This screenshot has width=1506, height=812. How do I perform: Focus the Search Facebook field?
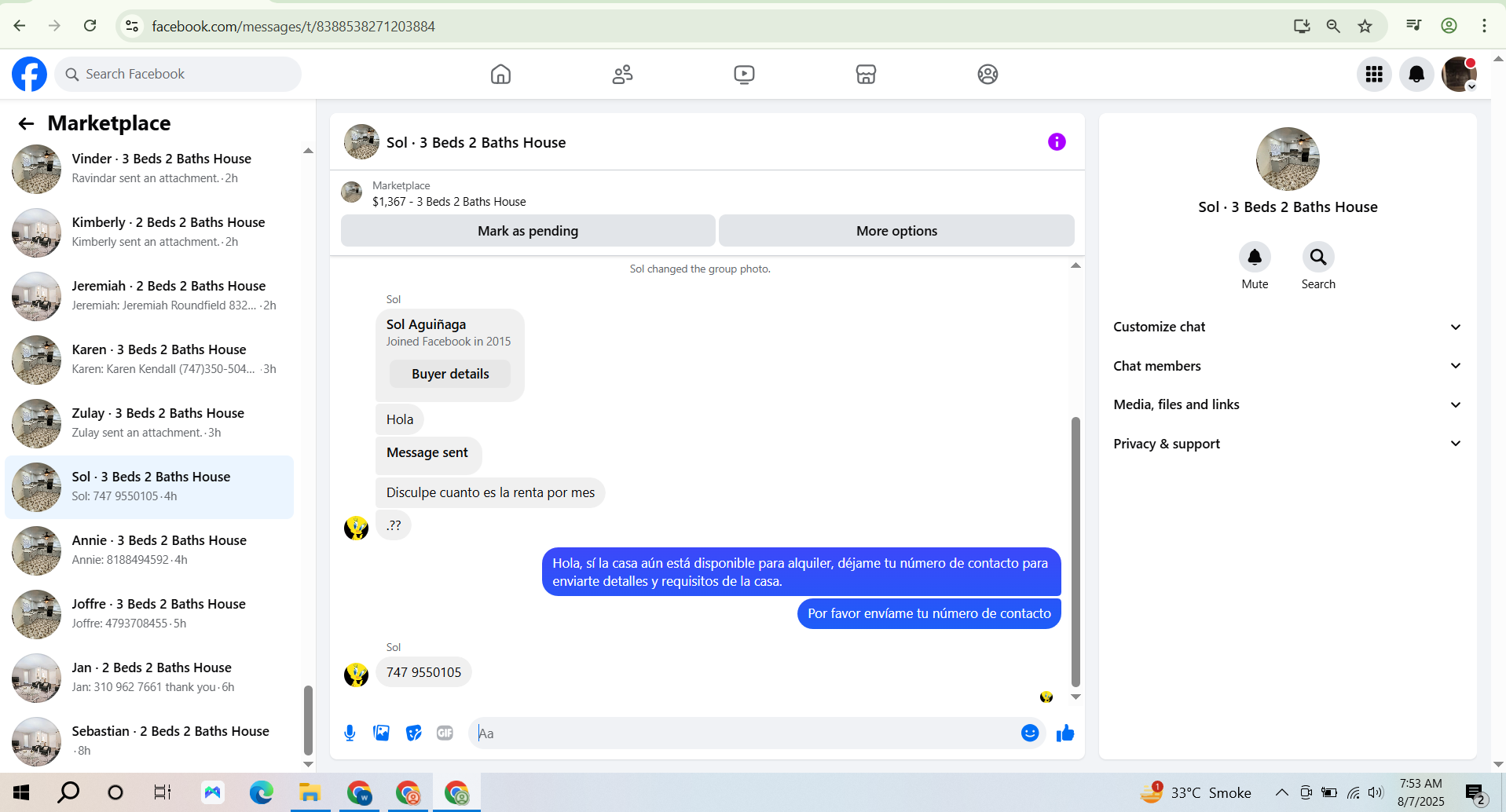(x=178, y=74)
